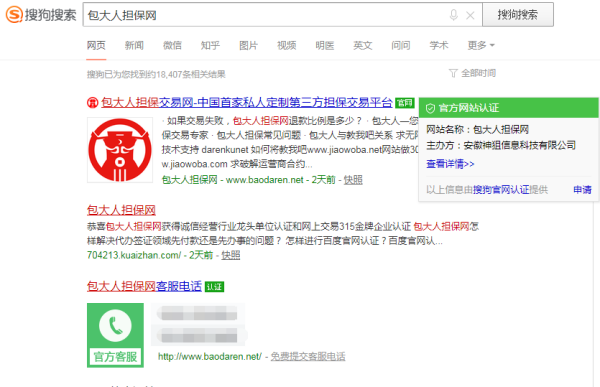The width and height of the screenshot is (600, 387).
Task: Click the 网站名称:包大人担保网 text
Action: pyautogui.click(x=478, y=129)
